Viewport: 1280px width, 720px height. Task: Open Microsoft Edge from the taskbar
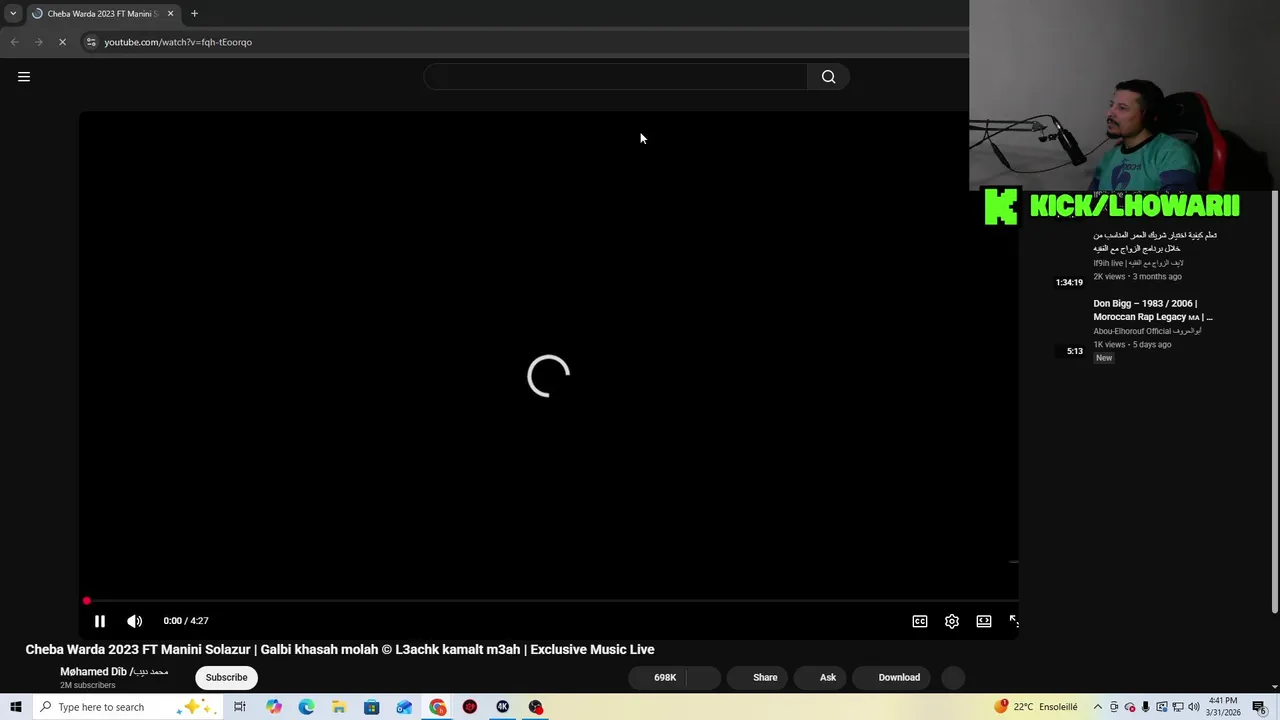point(306,707)
